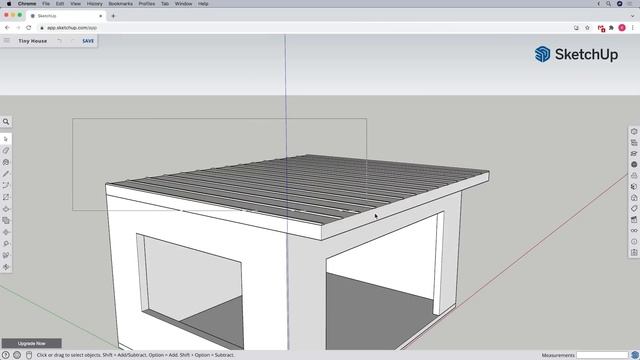
Task: Open the Scenes panel
Action: (634, 220)
